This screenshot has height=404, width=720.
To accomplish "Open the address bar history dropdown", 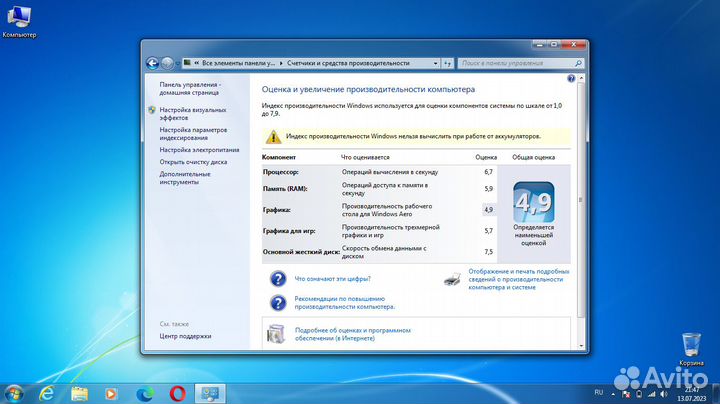I will [435, 63].
